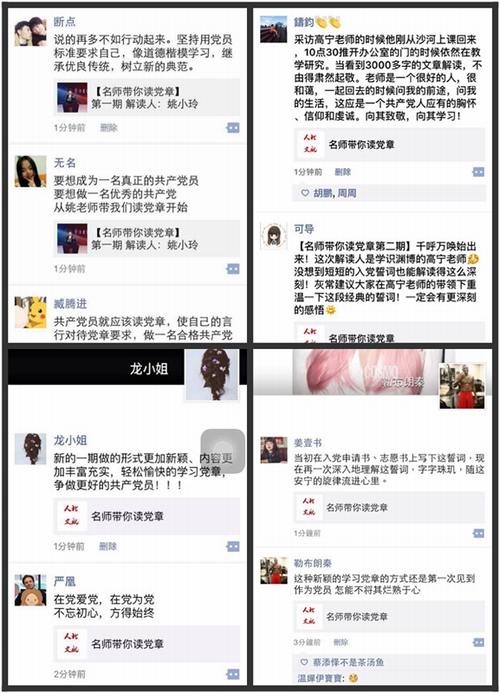Tap the AssistiveTouch floating button

223,450
